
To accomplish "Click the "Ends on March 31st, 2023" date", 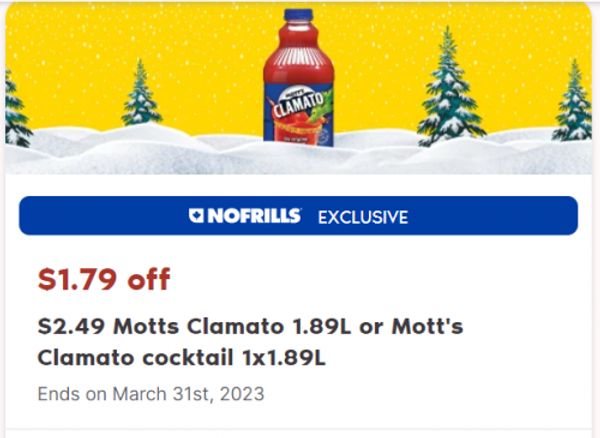I will pyautogui.click(x=151, y=394).
